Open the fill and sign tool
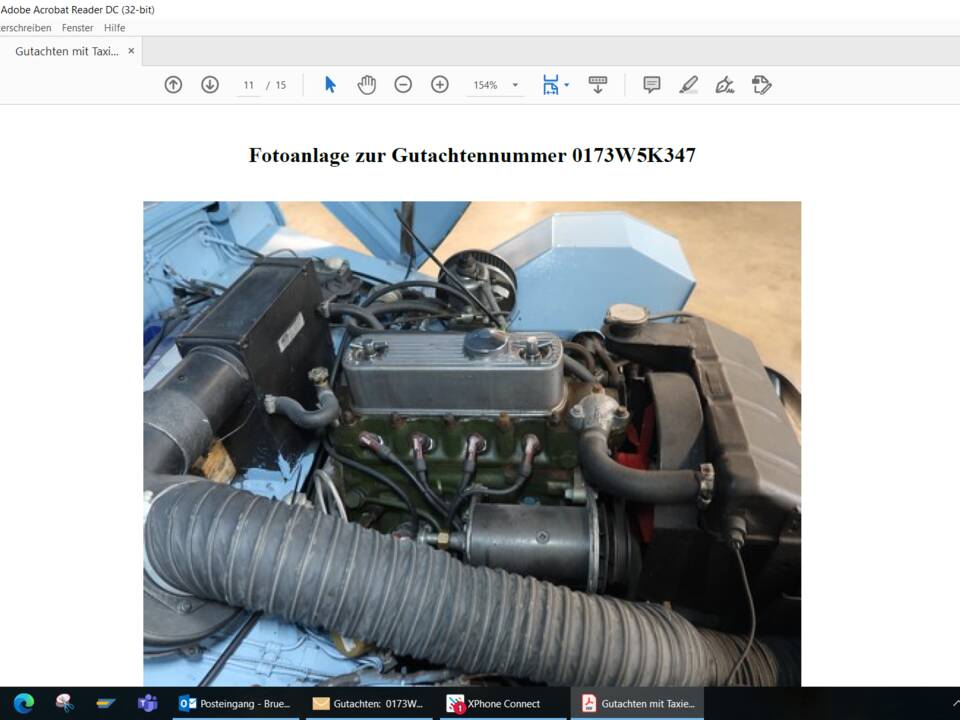The width and height of the screenshot is (960, 720). click(725, 85)
